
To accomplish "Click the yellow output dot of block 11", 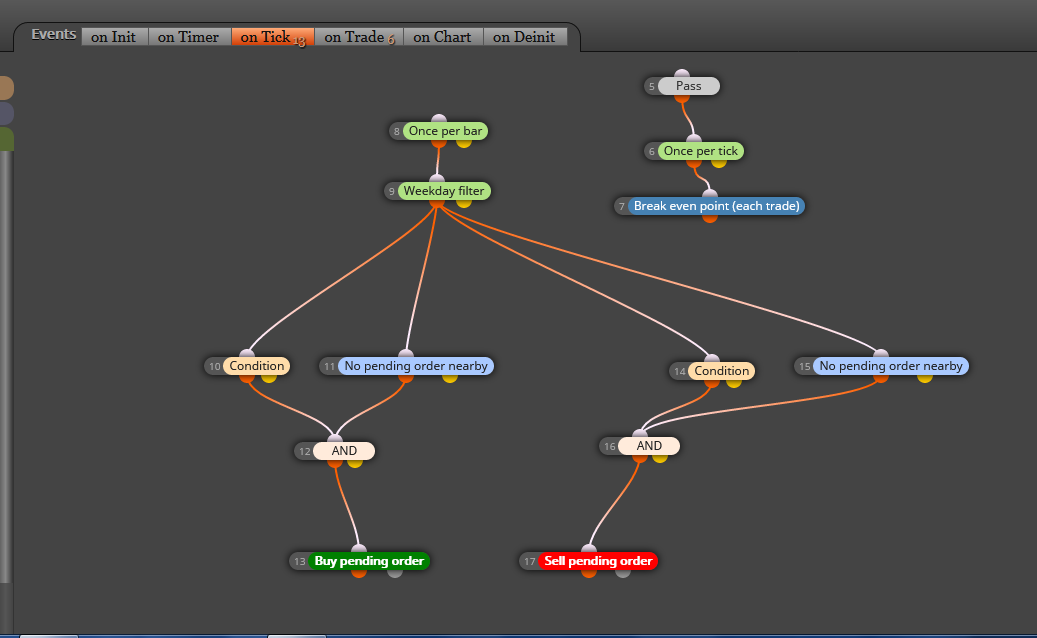I will point(450,377).
